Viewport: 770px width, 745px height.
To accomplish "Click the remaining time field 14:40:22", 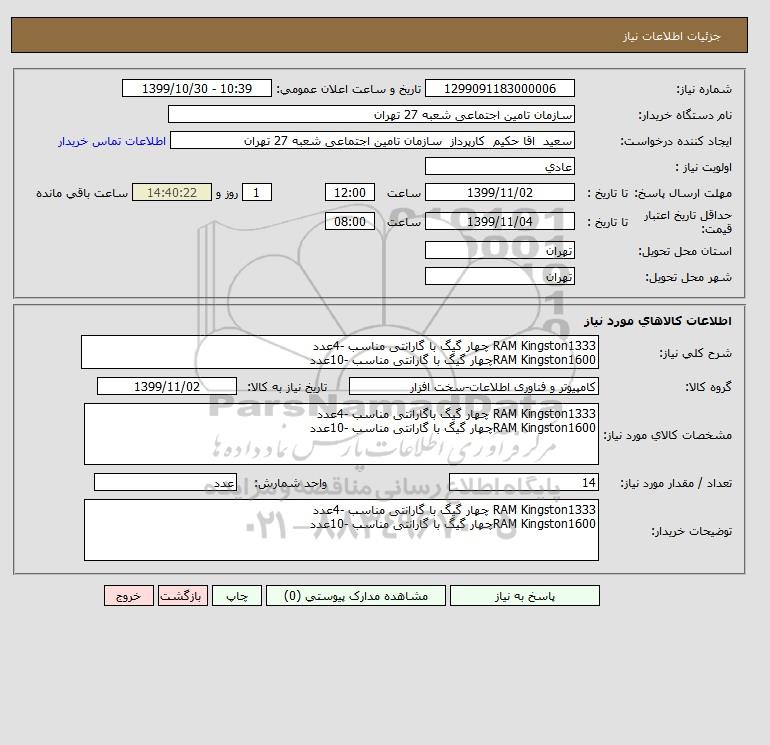I will (x=172, y=193).
